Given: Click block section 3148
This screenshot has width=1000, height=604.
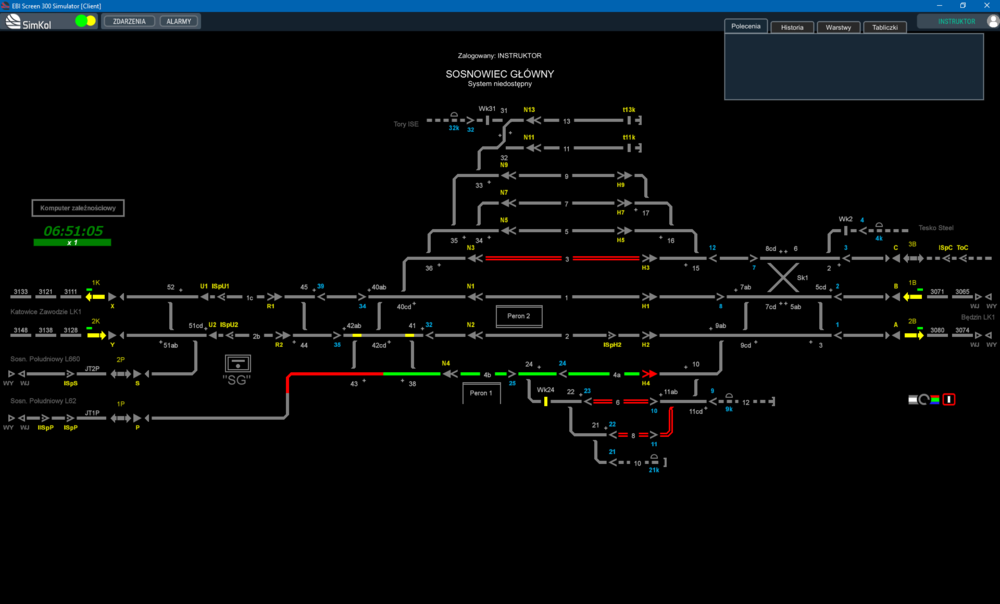Looking at the screenshot, I should click(x=21, y=335).
